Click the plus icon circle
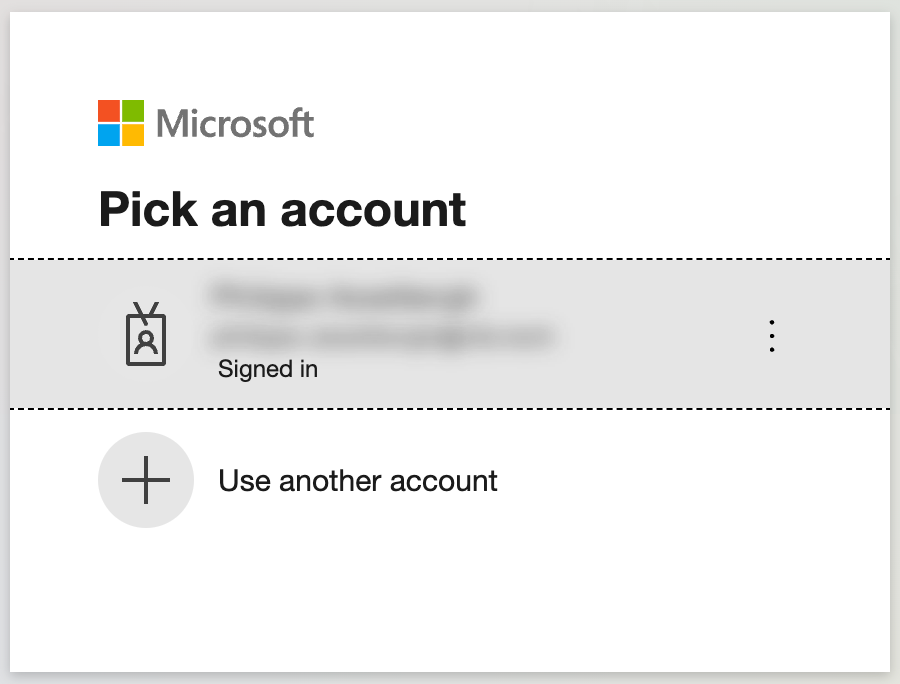This screenshot has height=684, width=900. pyautogui.click(x=146, y=480)
